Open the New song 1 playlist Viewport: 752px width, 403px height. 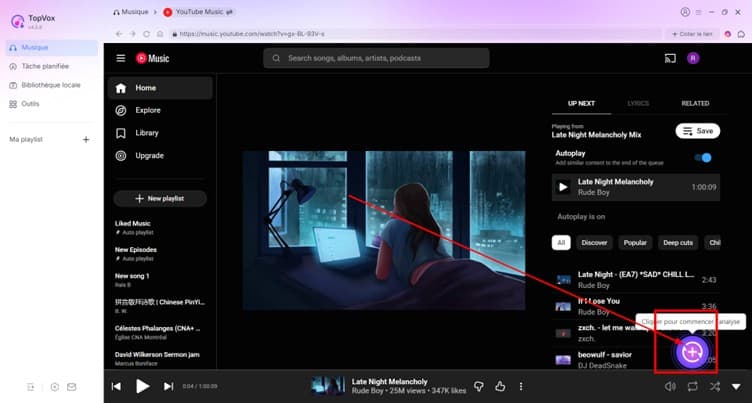click(x=160, y=280)
